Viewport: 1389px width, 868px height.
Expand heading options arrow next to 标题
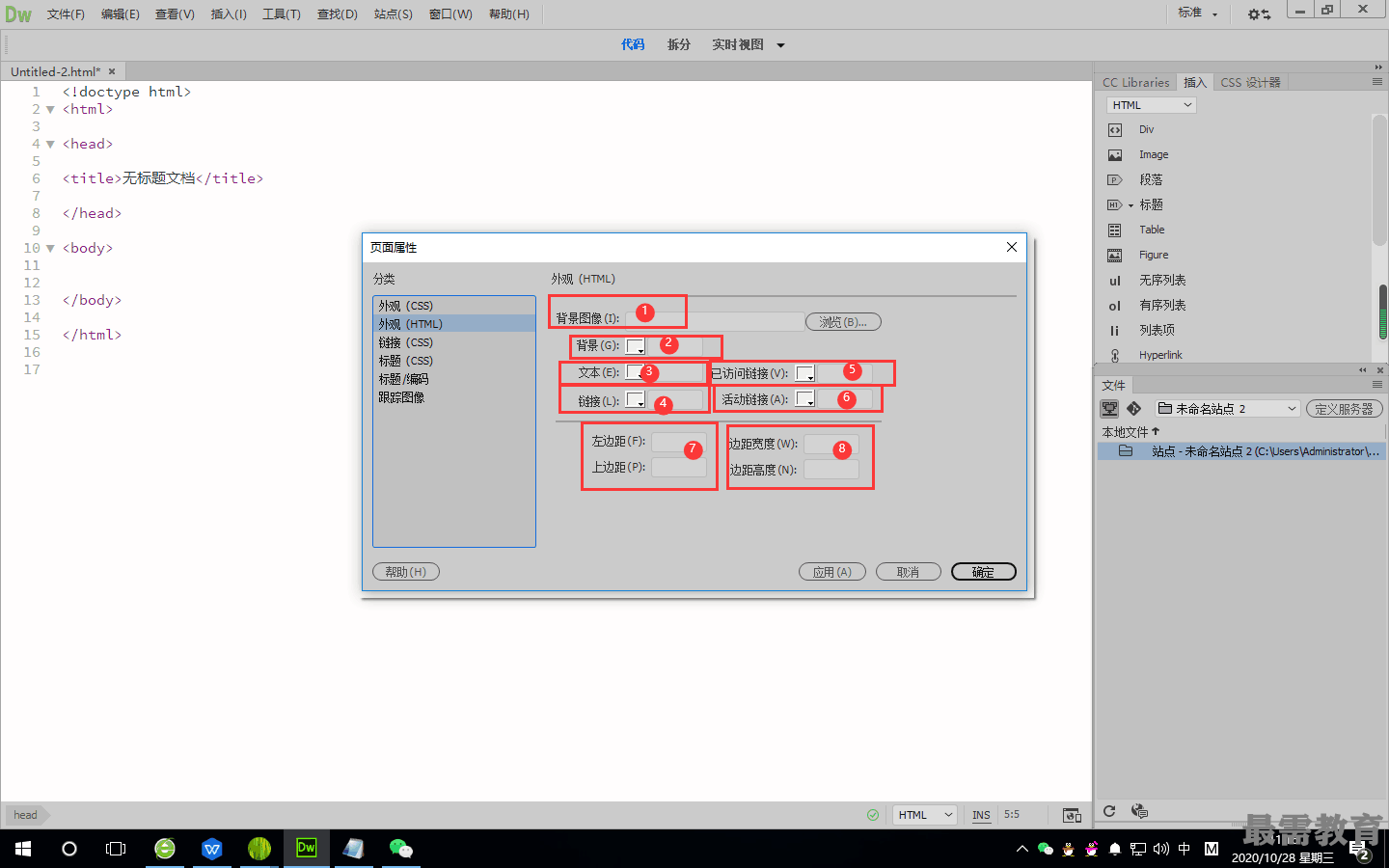(x=1130, y=205)
